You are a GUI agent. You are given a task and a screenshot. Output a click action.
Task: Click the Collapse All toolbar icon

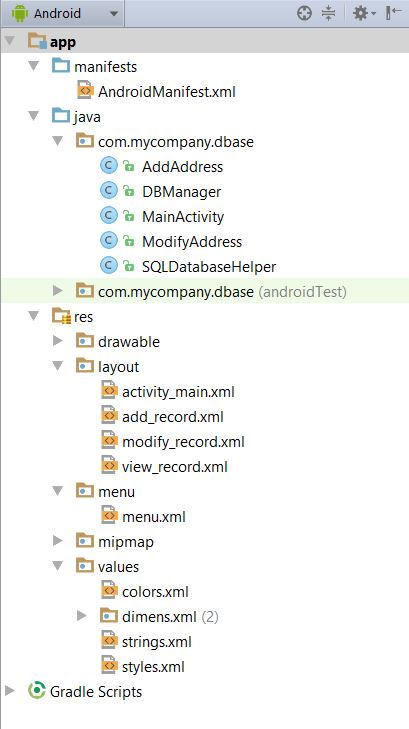(x=329, y=13)
